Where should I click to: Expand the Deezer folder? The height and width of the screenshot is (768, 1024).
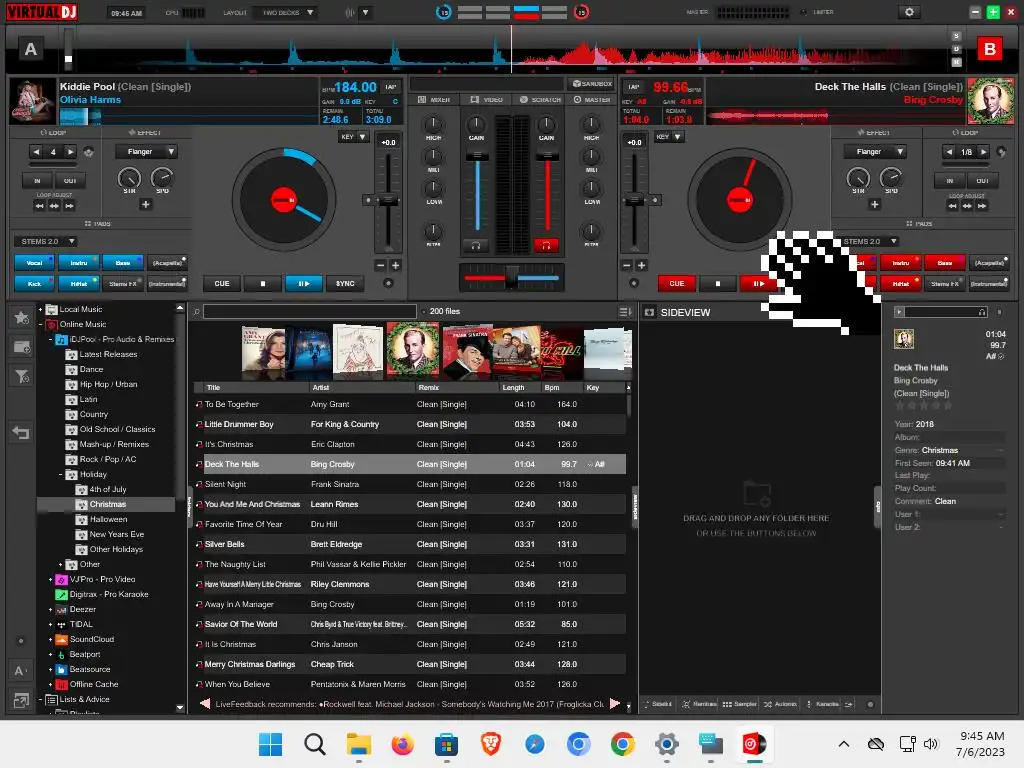[50, 610]
